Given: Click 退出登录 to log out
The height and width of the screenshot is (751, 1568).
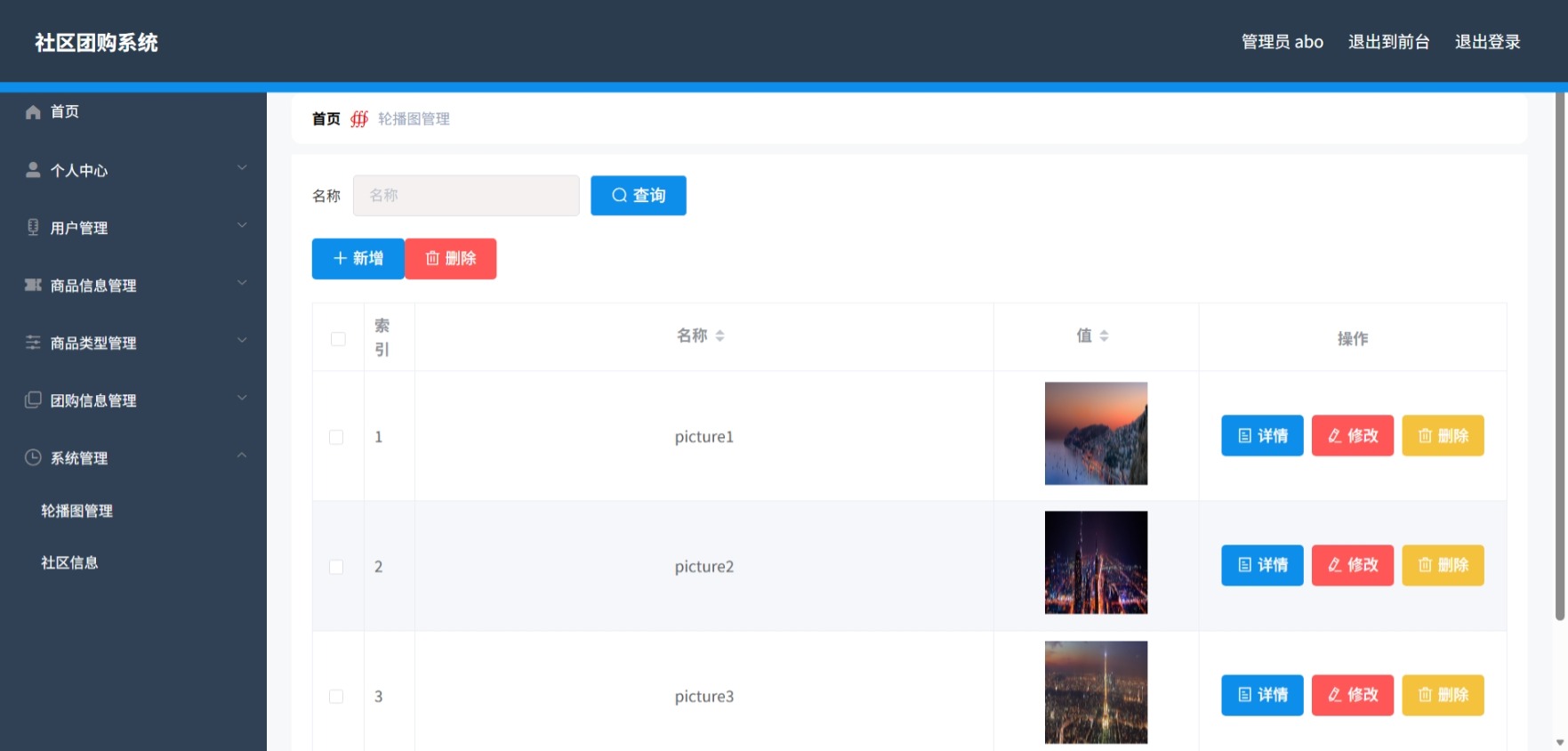Looking at the screenshot, I should (x=1487, y=42).
